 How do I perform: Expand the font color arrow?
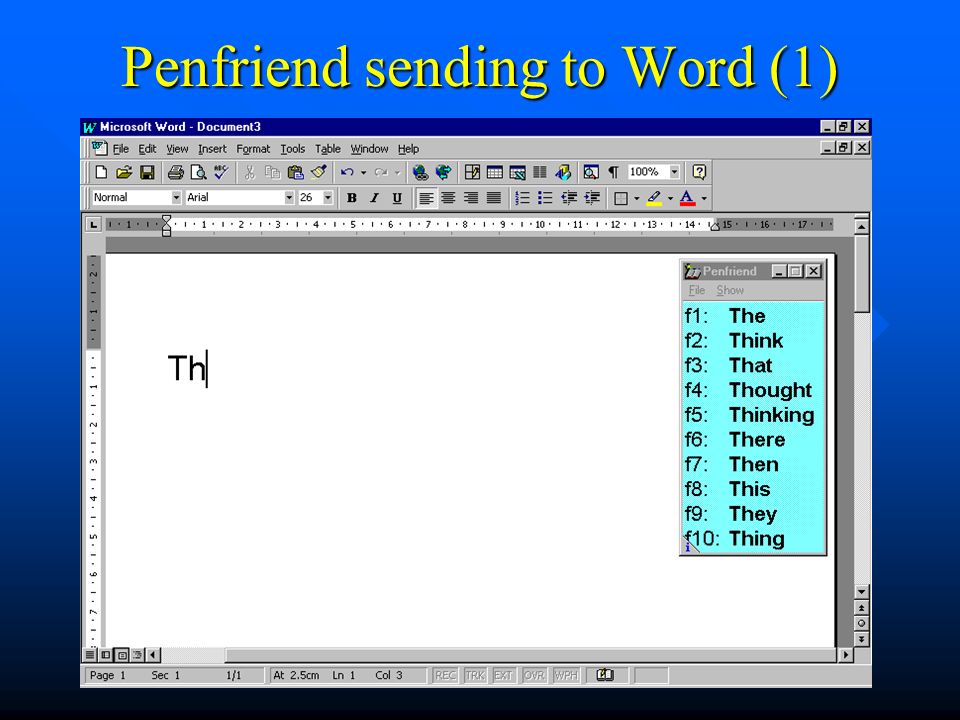coord(704,198)
